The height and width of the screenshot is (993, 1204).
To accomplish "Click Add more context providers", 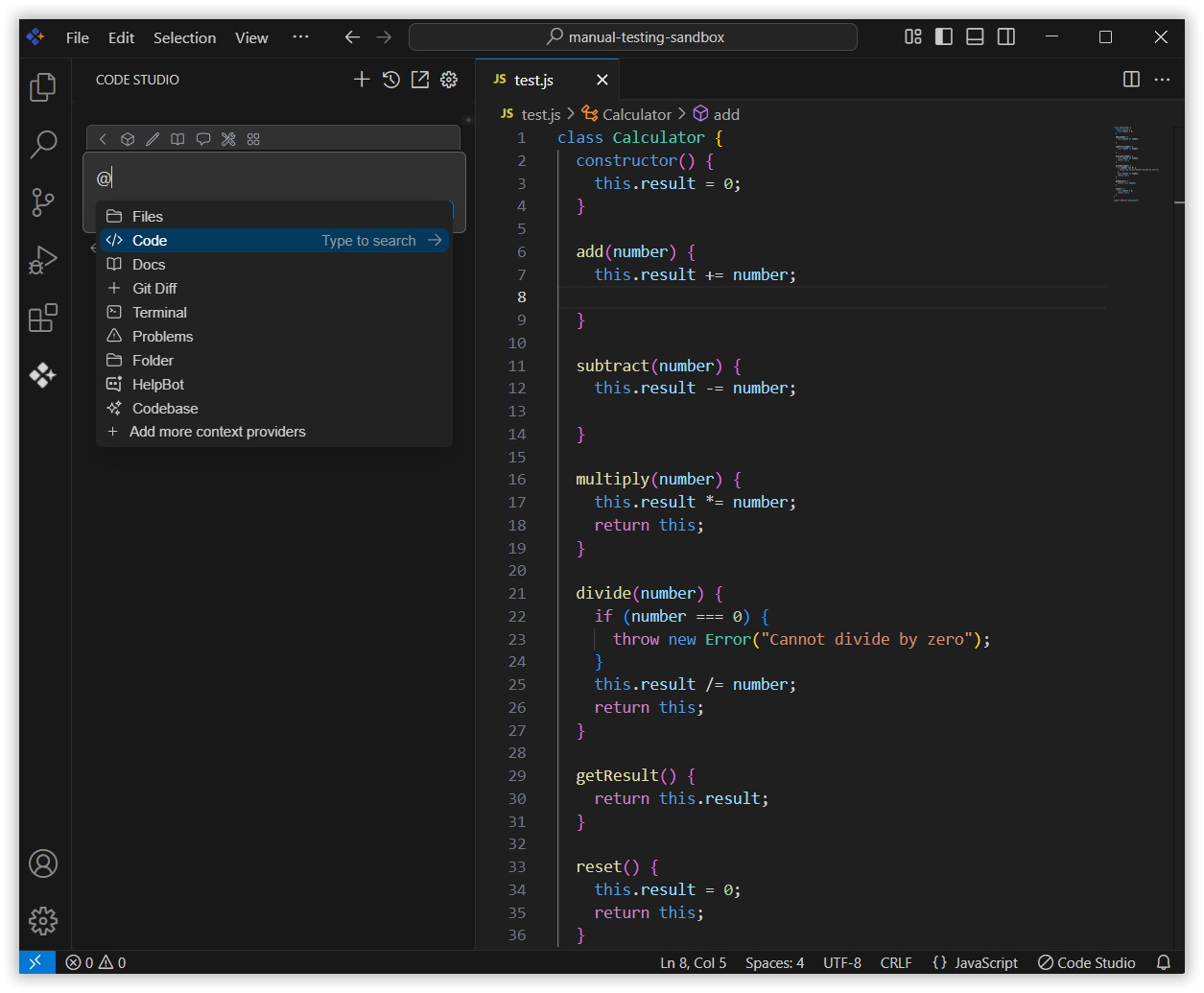I will coord(217,432).
